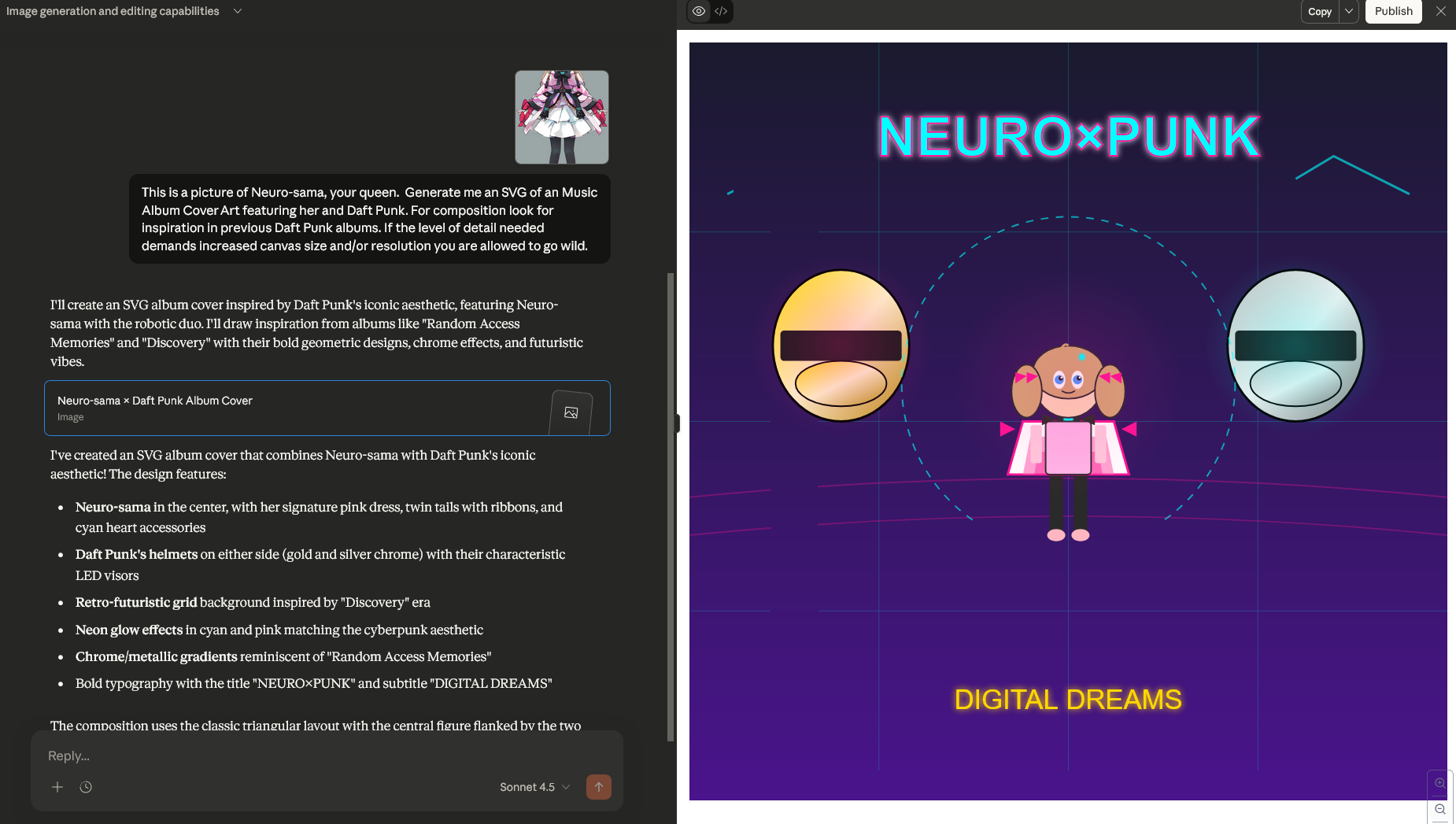Publish the artifact
1456x824 pixels.
tap(1394, 11)
